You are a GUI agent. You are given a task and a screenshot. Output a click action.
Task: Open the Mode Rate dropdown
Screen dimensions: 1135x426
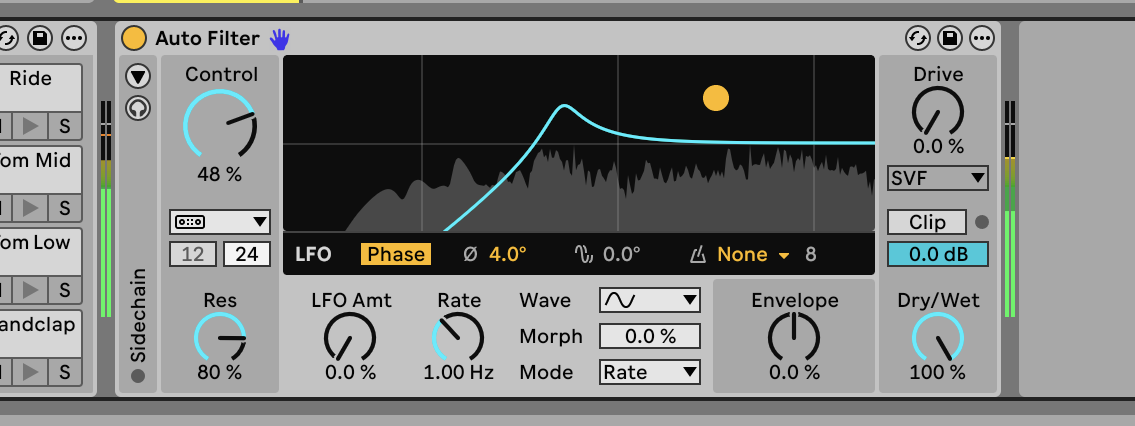tap(650, 372)
